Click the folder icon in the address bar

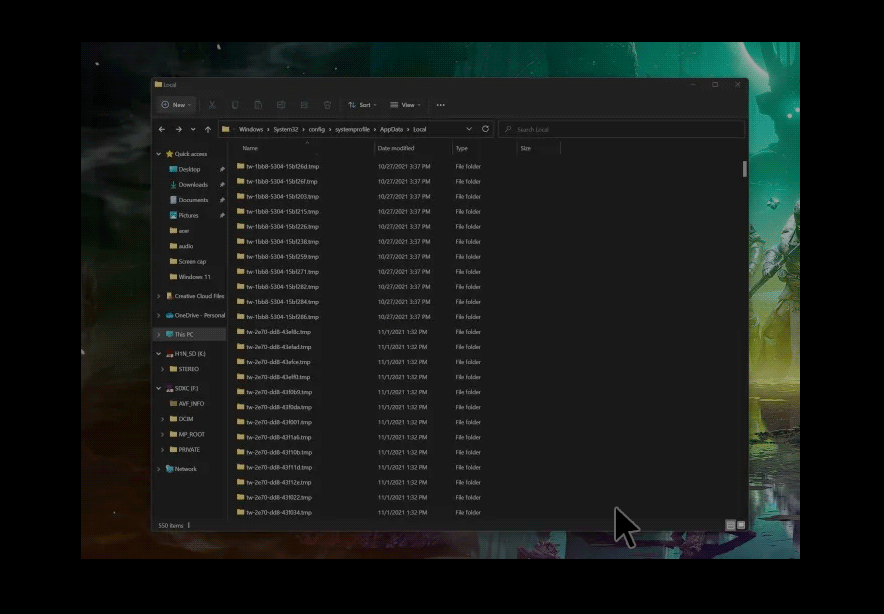pyautogui.click(x=226, y=129)
